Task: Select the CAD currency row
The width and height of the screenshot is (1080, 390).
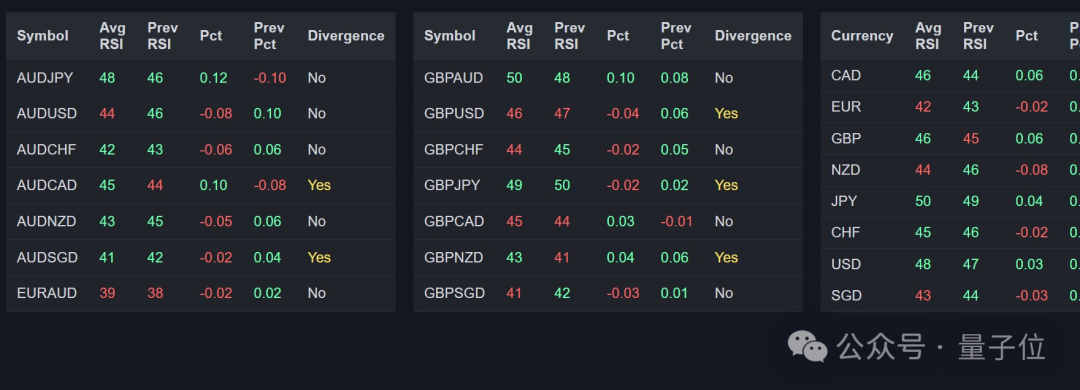Action: pyautogui.click(x=951, y=75)
